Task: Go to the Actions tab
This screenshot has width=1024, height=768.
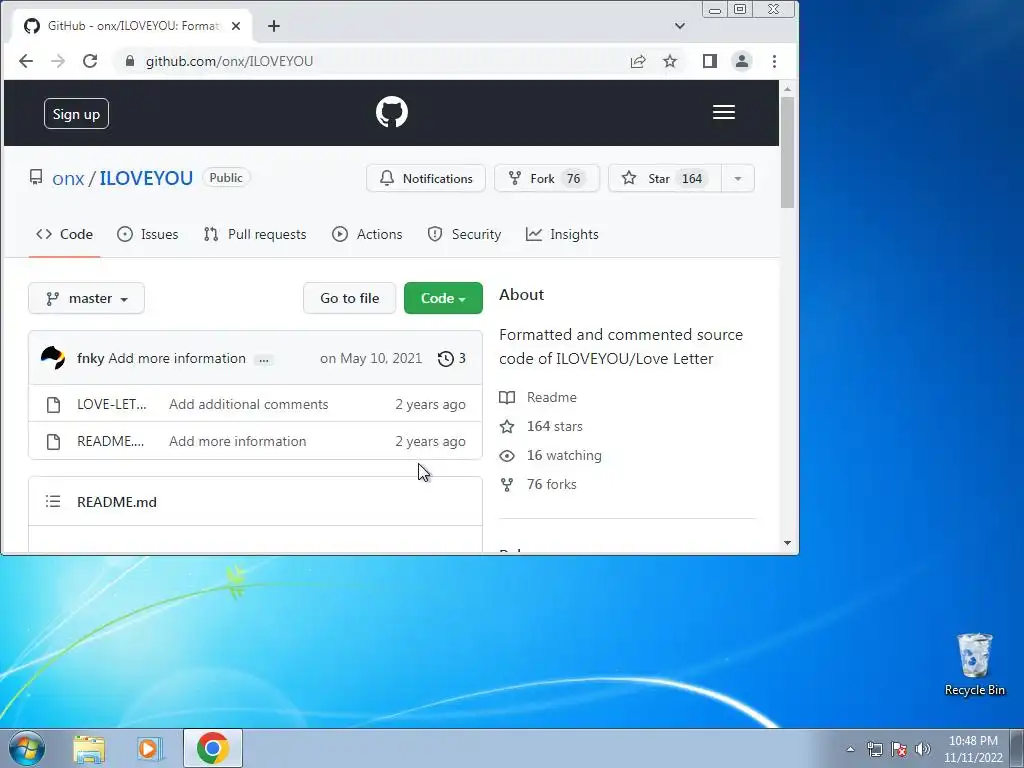Action: coord(367,234)
